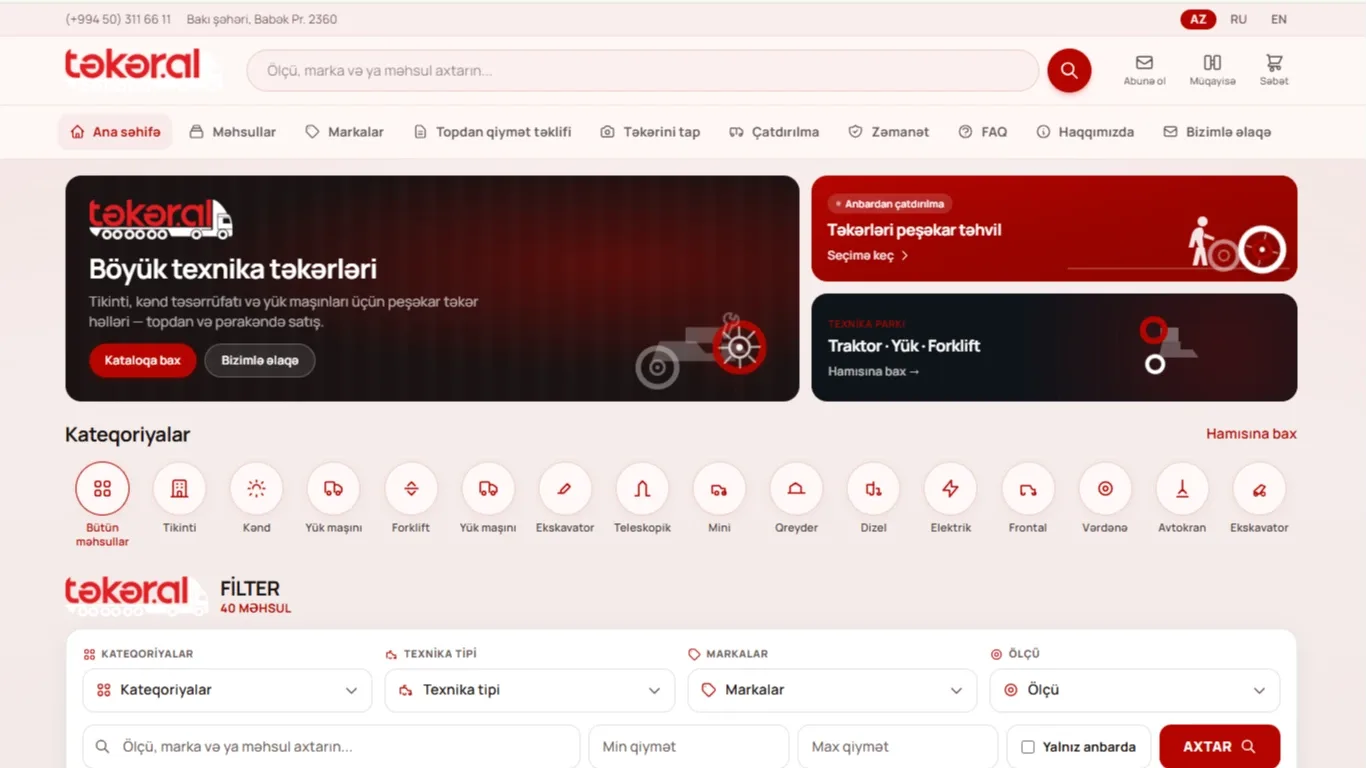
Task: Switch language to RU
Action: tap(1238, 19)
